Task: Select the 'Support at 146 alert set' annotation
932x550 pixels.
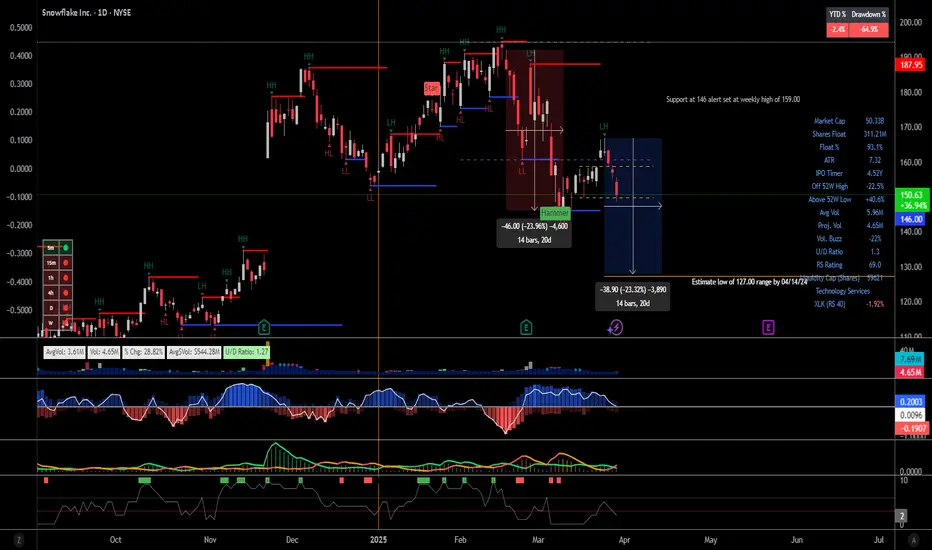Action: click(733, 99)
